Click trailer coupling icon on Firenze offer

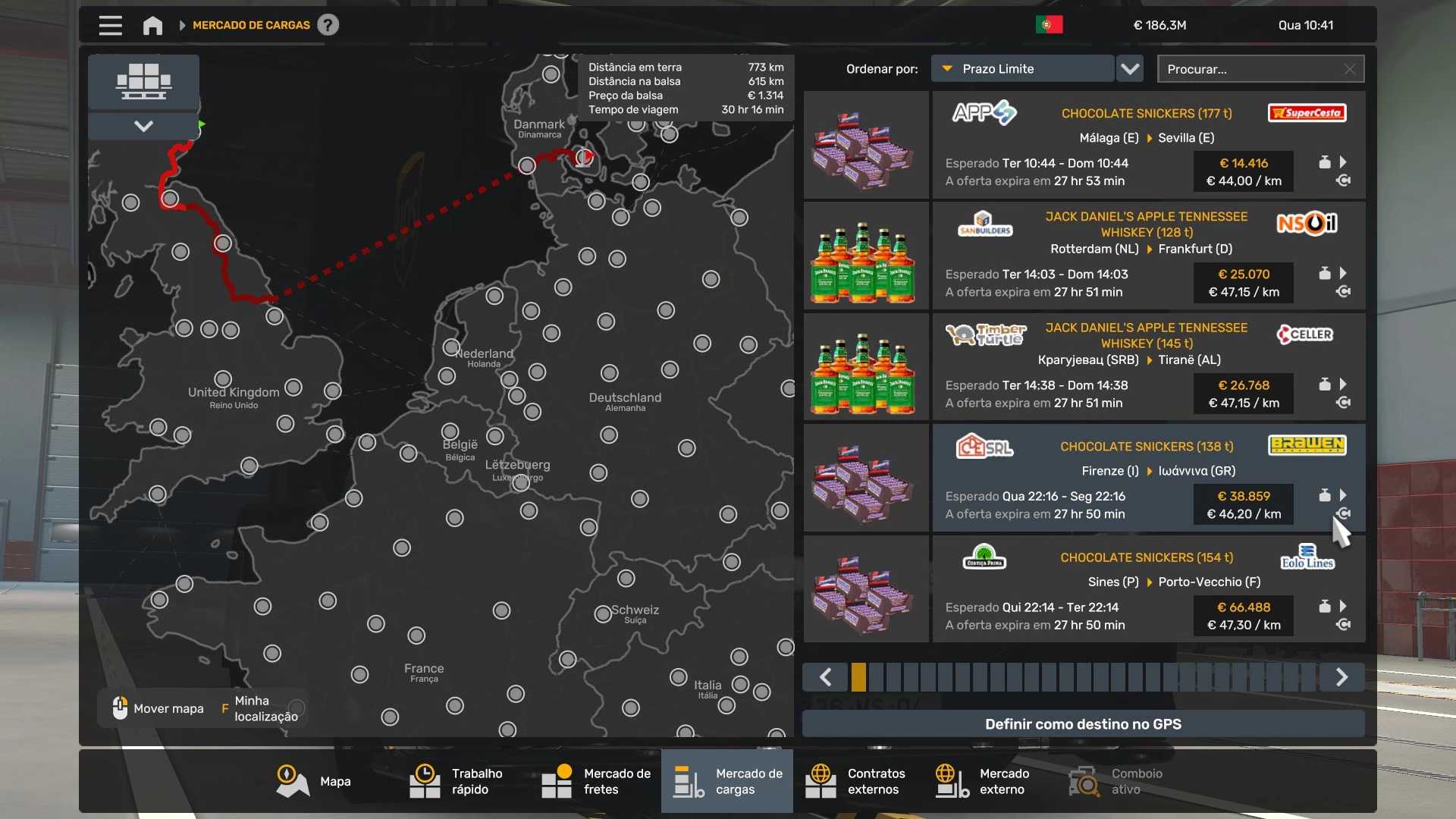click(1343, 513)
